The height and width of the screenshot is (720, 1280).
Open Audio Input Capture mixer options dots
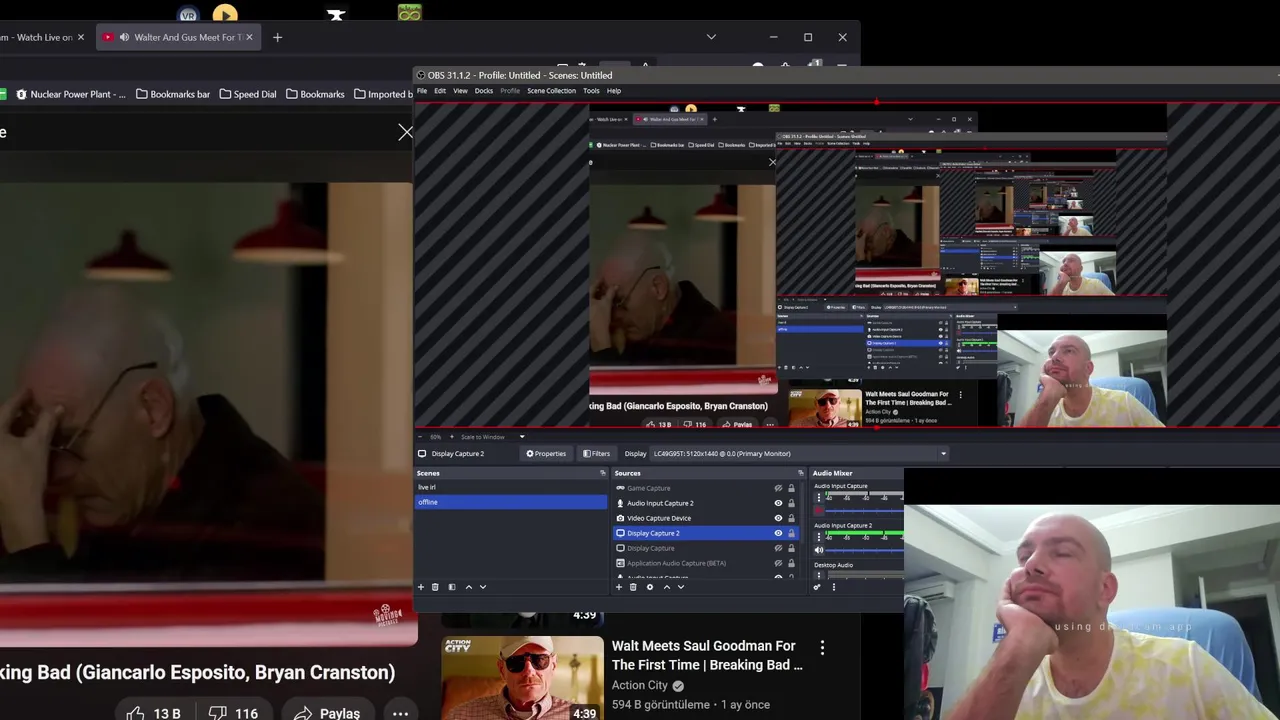[819, 497]
